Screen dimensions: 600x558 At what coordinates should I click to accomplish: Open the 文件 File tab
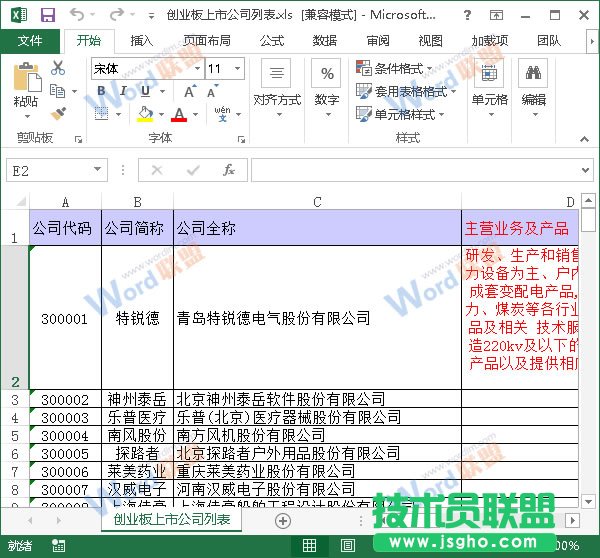30,41
